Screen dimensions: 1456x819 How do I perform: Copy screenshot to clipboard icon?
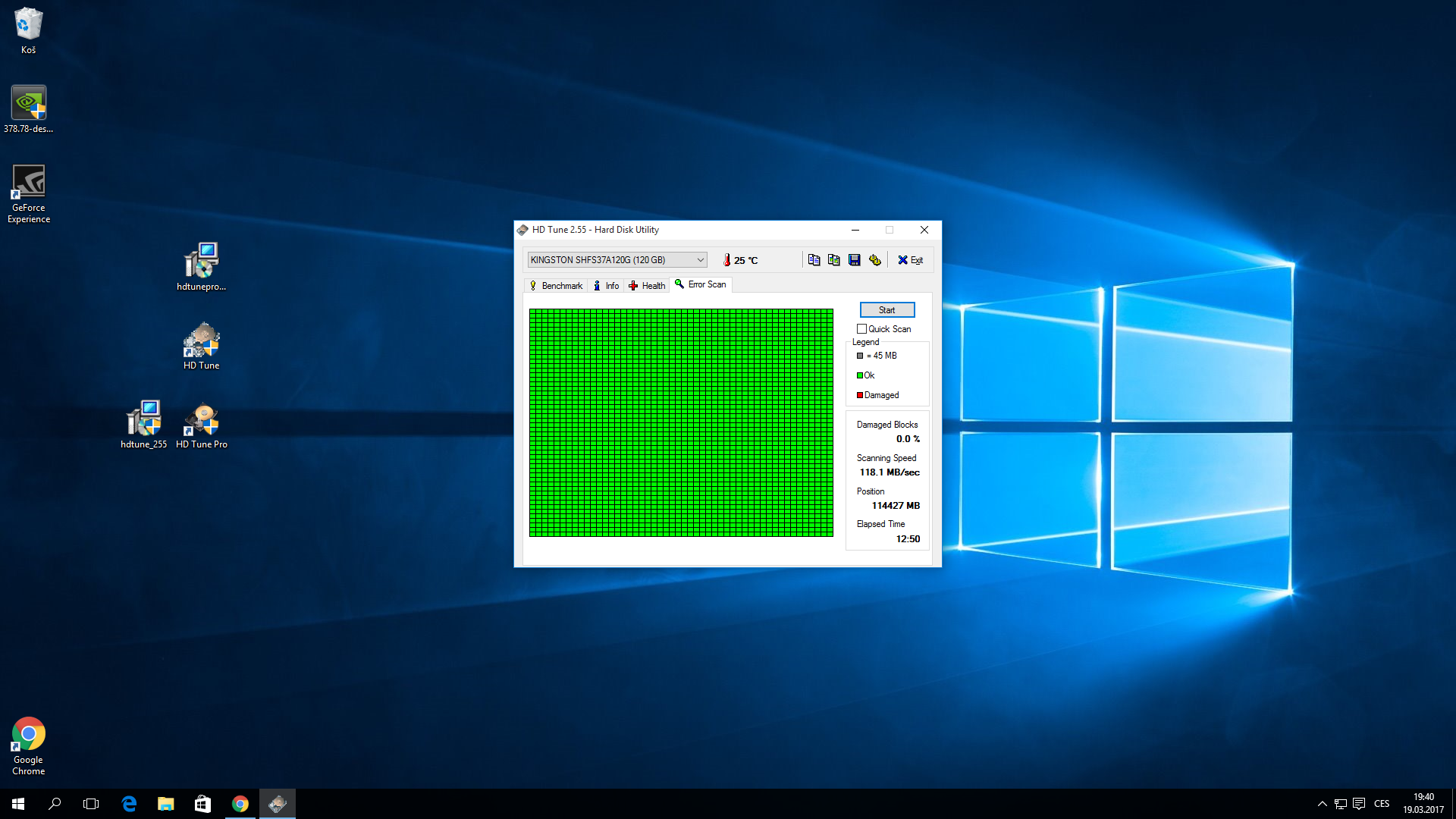(834, 260)
